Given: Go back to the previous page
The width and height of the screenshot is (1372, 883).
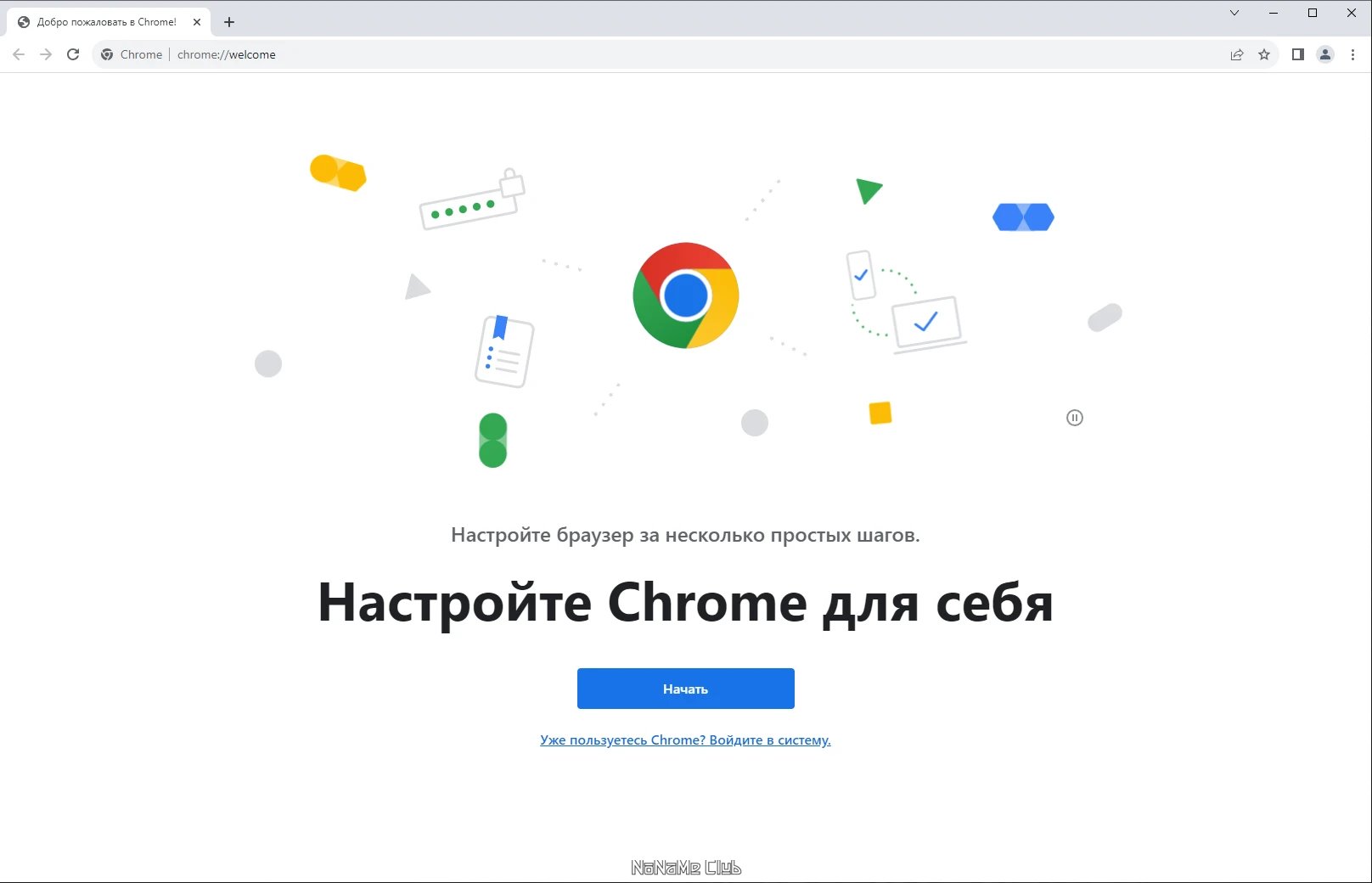Looking at the screenshot, I should coord(19,54).
